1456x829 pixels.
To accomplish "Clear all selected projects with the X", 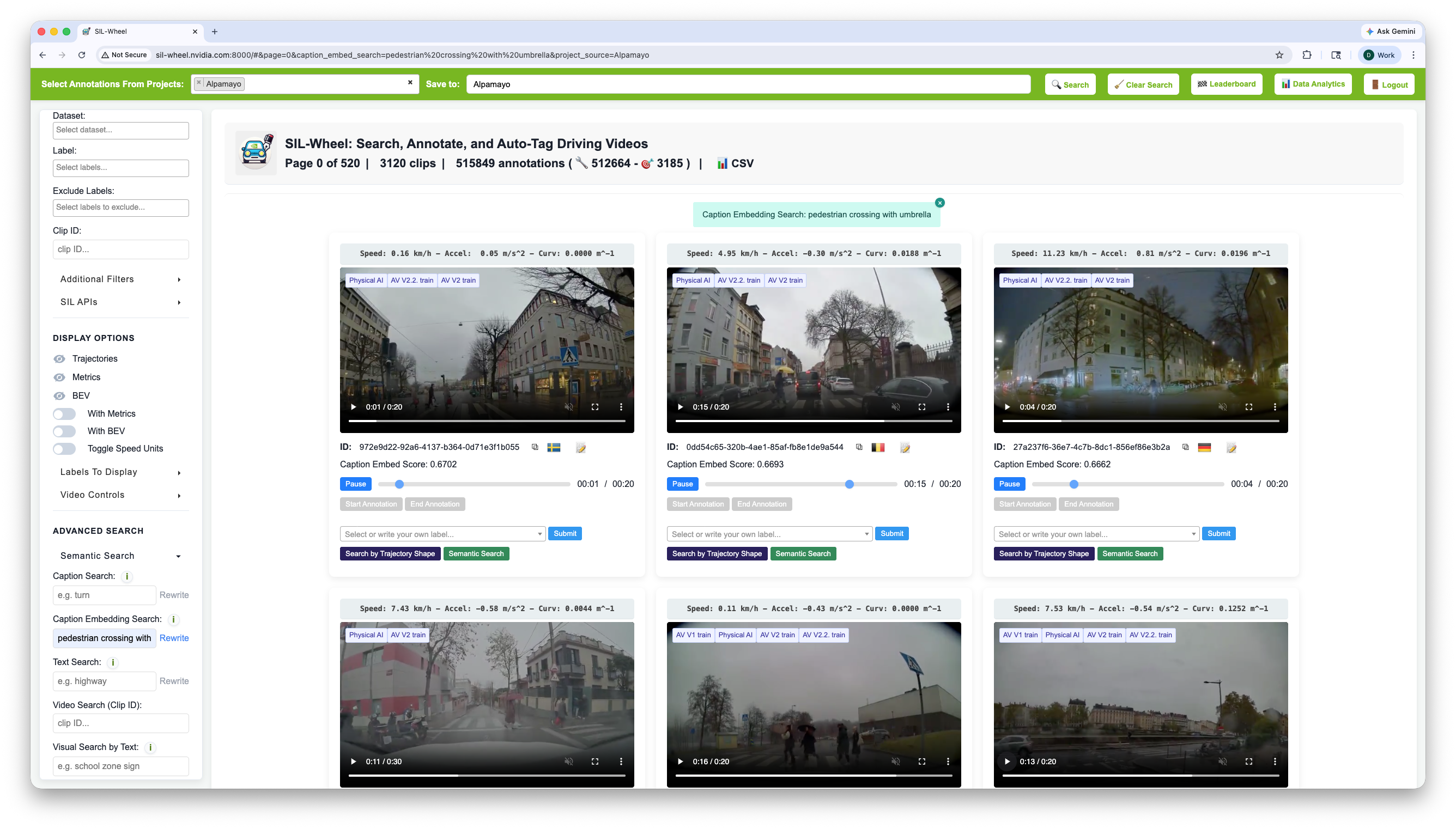I will [x=410, y=83].
